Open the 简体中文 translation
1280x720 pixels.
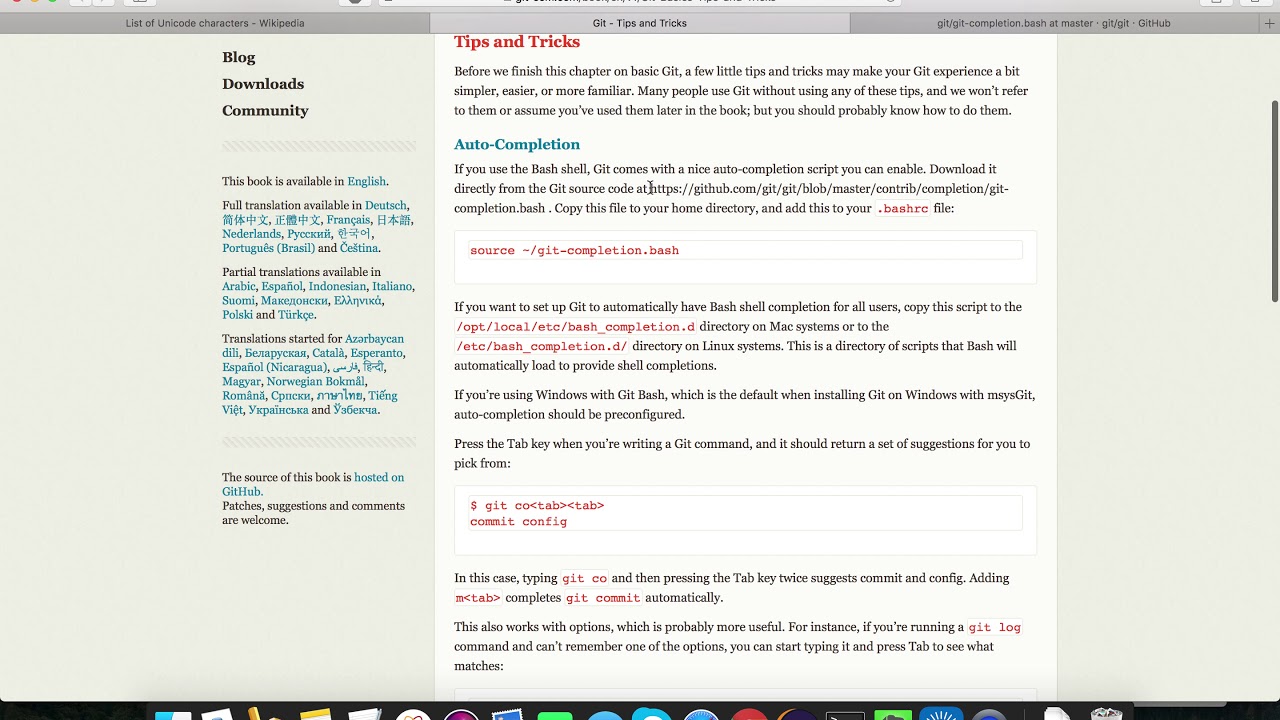click(245, 220)
